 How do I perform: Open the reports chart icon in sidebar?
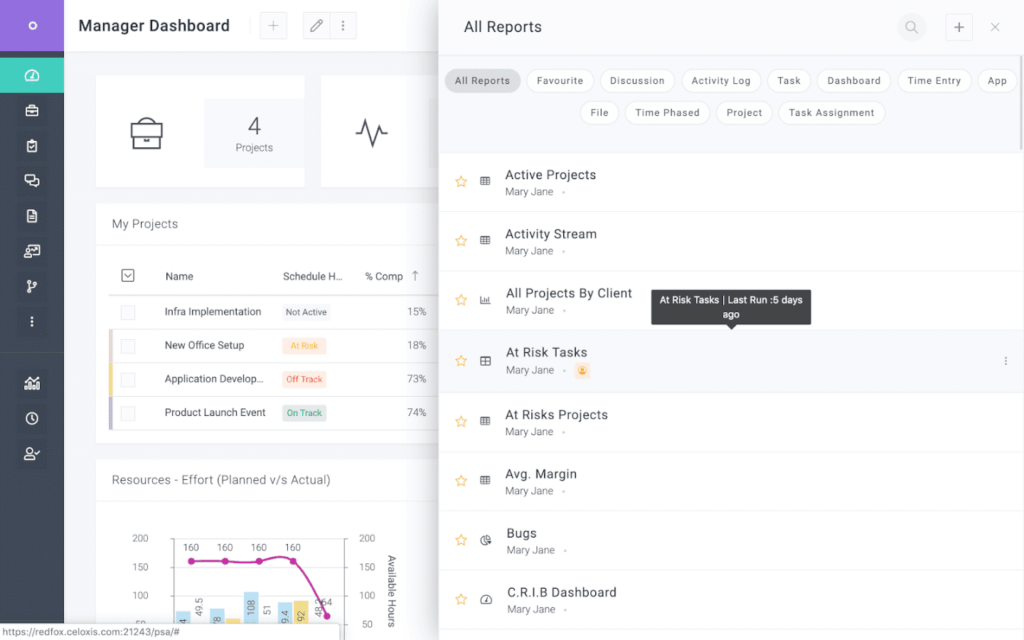tap(31, 383)
